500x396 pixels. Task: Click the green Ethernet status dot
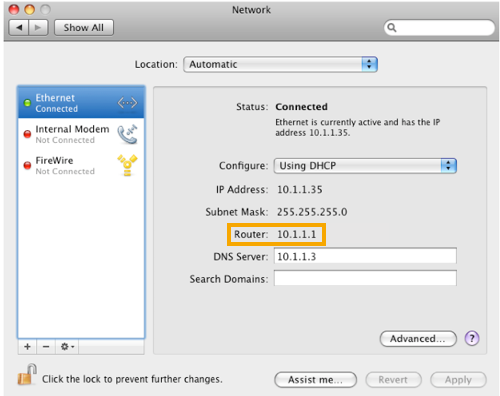(27, 103)
